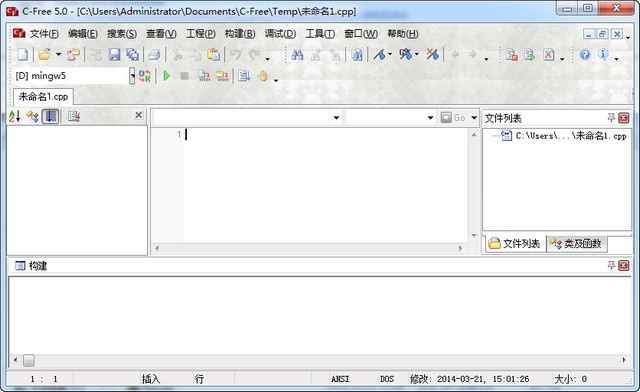
Task: Click the find in files icon
Action: [x=357, y=54]
